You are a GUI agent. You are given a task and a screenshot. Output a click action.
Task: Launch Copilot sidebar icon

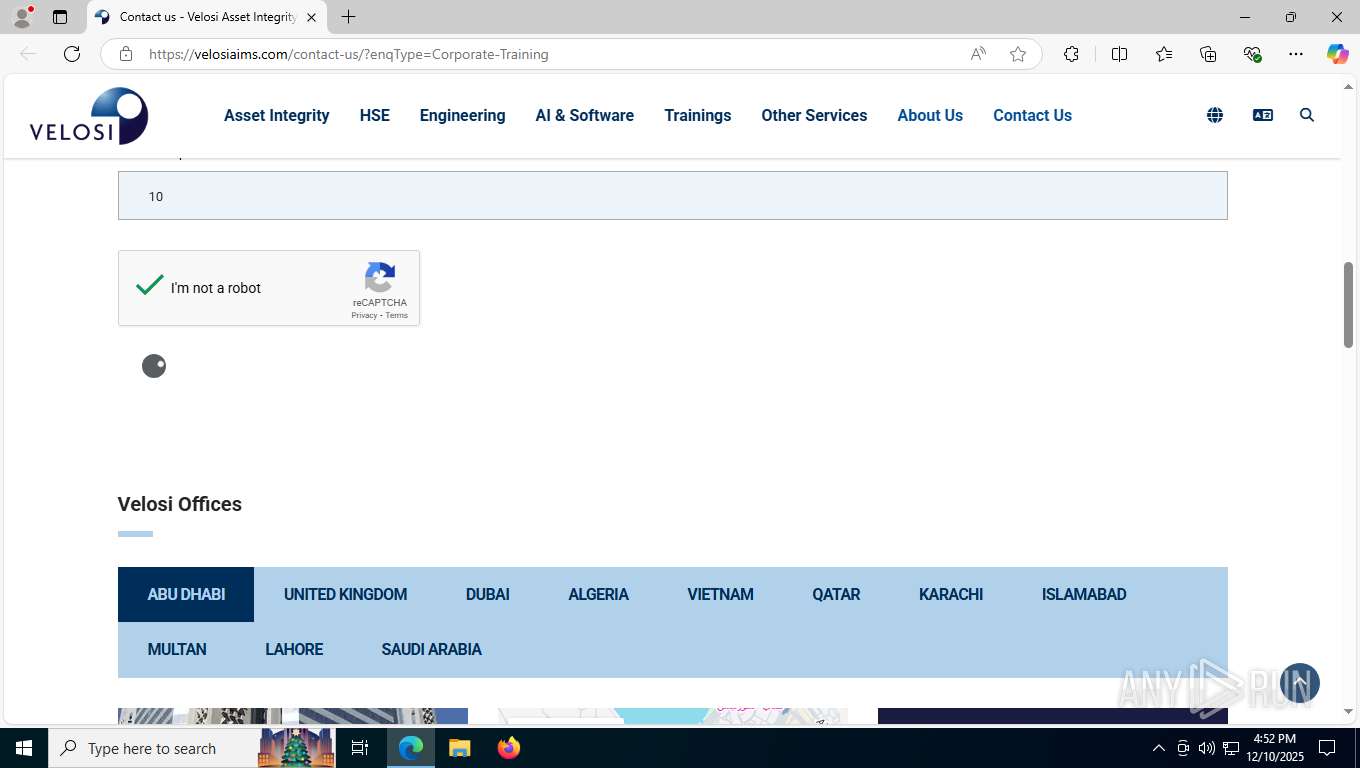[1338, 54]
